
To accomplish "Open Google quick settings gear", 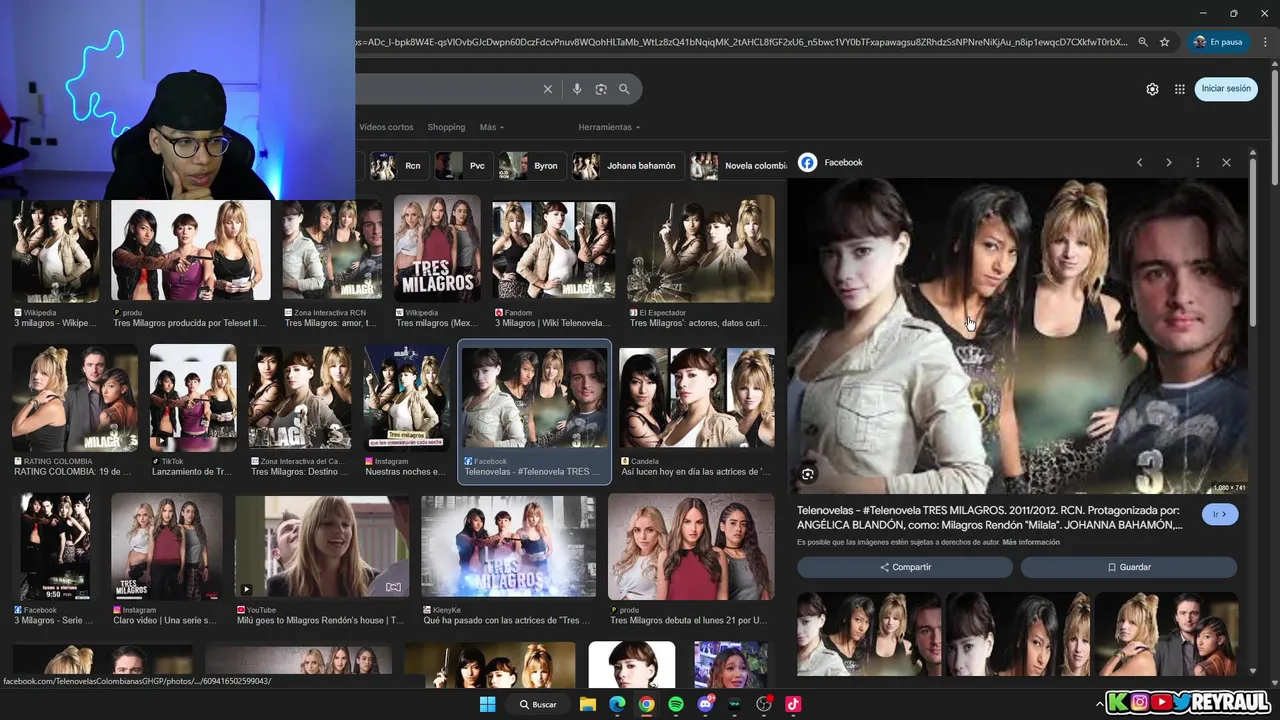I will point(1152,89).
